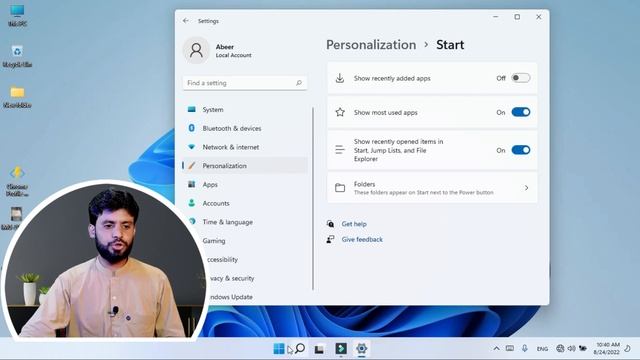Viewport: 640px width, 360px height.
Task: Open taskbar Search
Action: [300, 349]
